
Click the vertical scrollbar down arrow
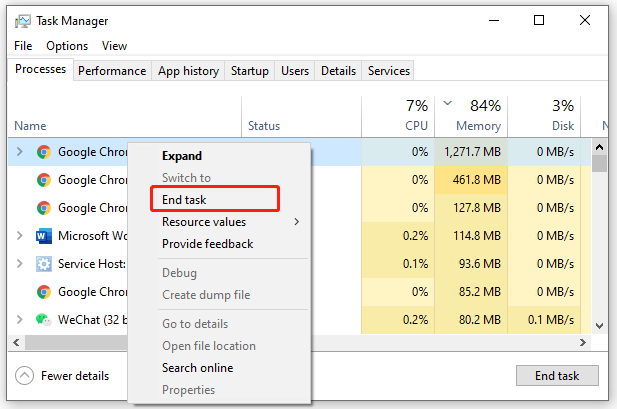[x=599, y=326]
